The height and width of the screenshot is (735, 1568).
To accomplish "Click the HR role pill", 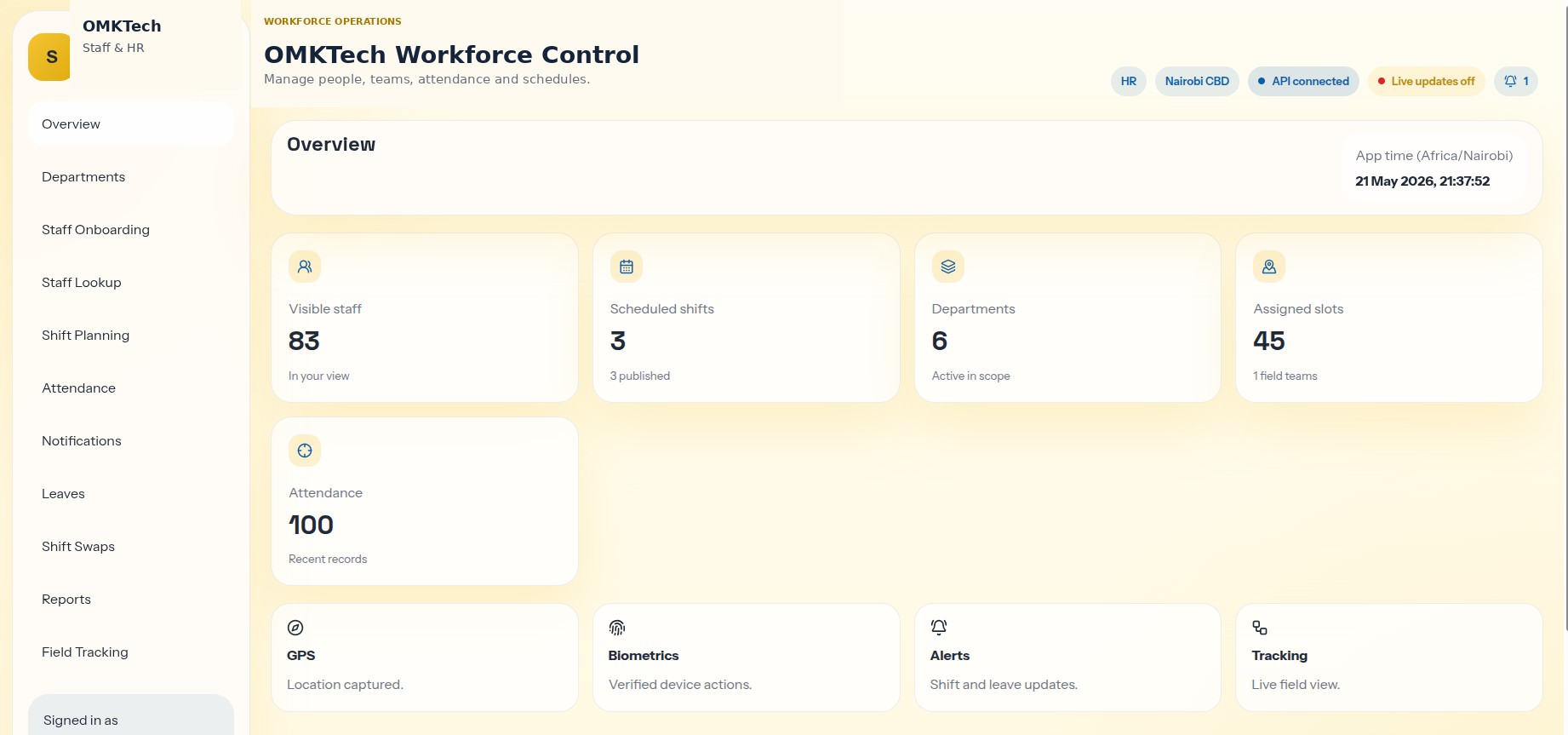I will [1129, 81].
